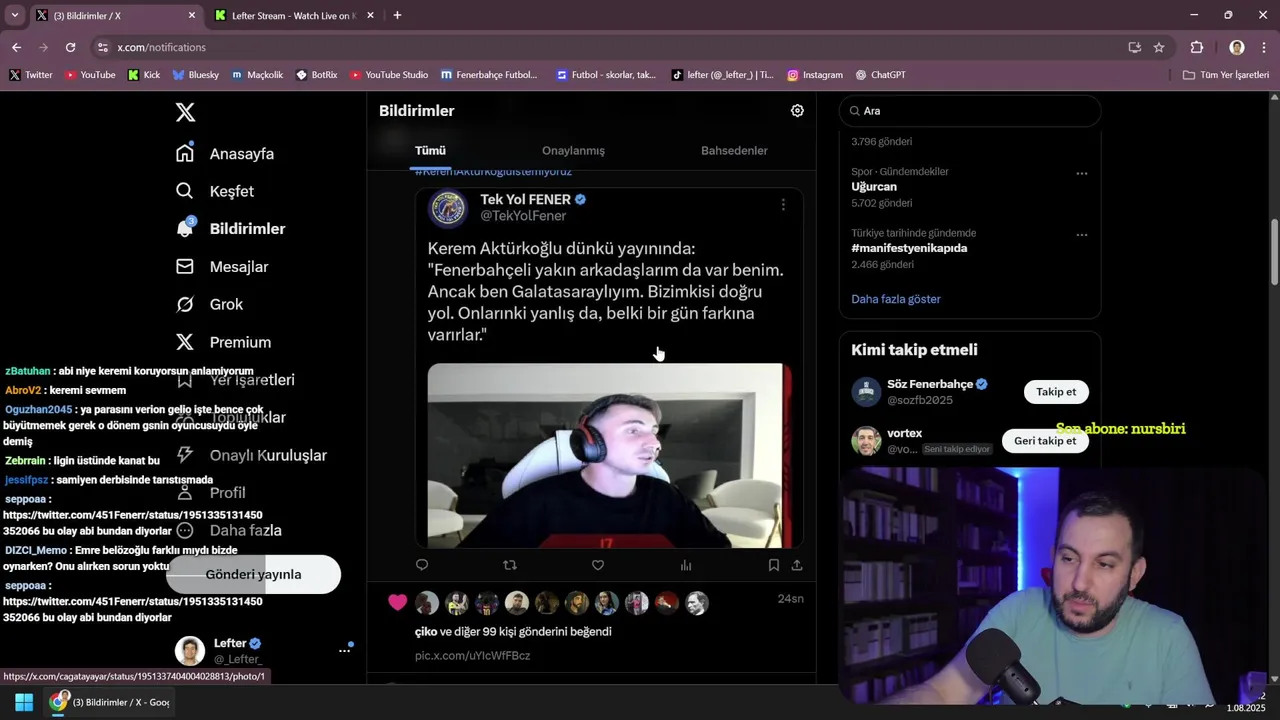Open Lefter account avatar
Image resolution: width=1280 pixels, height=720 pixels.
tap(190, 650)
